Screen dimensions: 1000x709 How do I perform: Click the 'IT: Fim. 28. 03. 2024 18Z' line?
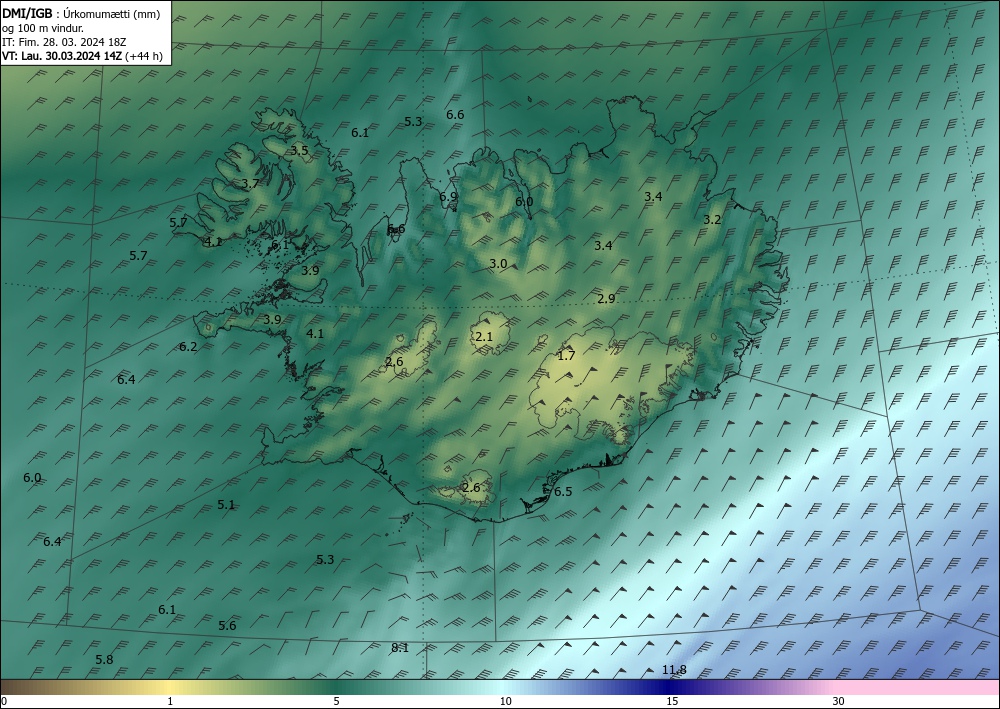[64, 42]
